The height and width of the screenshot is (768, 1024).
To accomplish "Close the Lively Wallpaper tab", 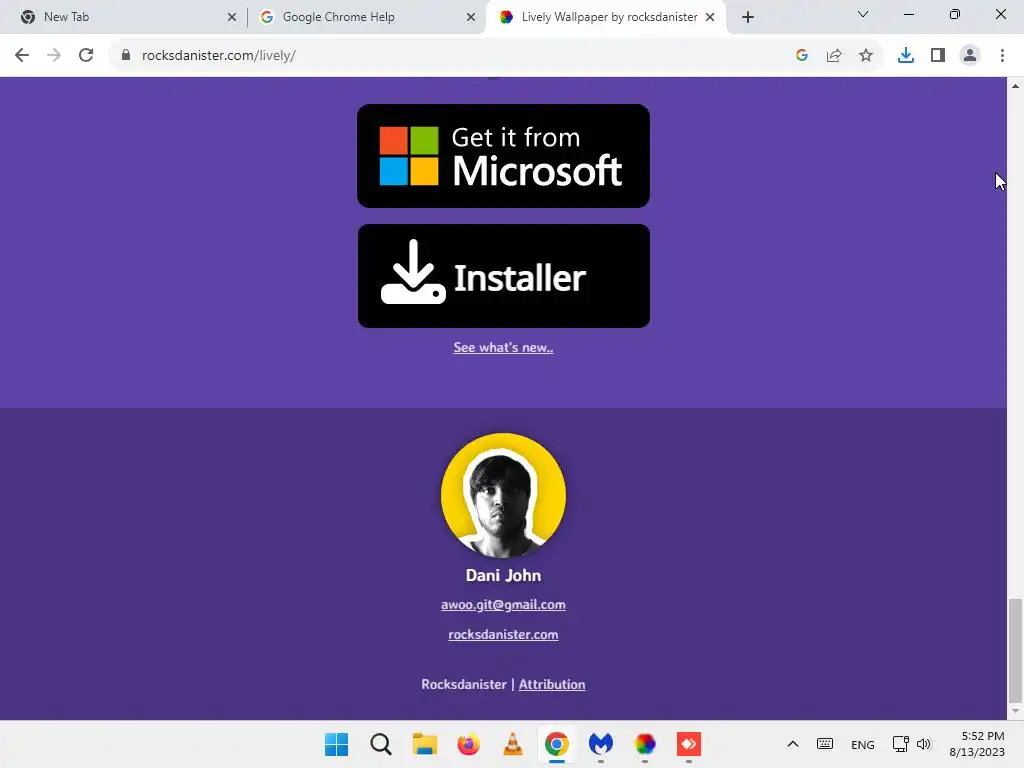I will (x=710, y=17).
